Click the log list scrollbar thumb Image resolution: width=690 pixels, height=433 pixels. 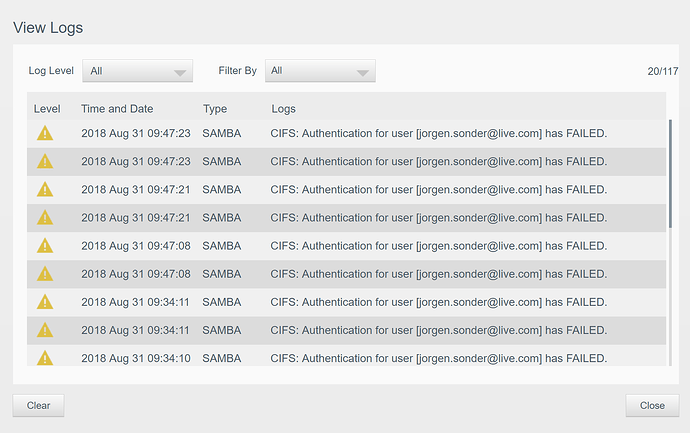pos(670,174)
